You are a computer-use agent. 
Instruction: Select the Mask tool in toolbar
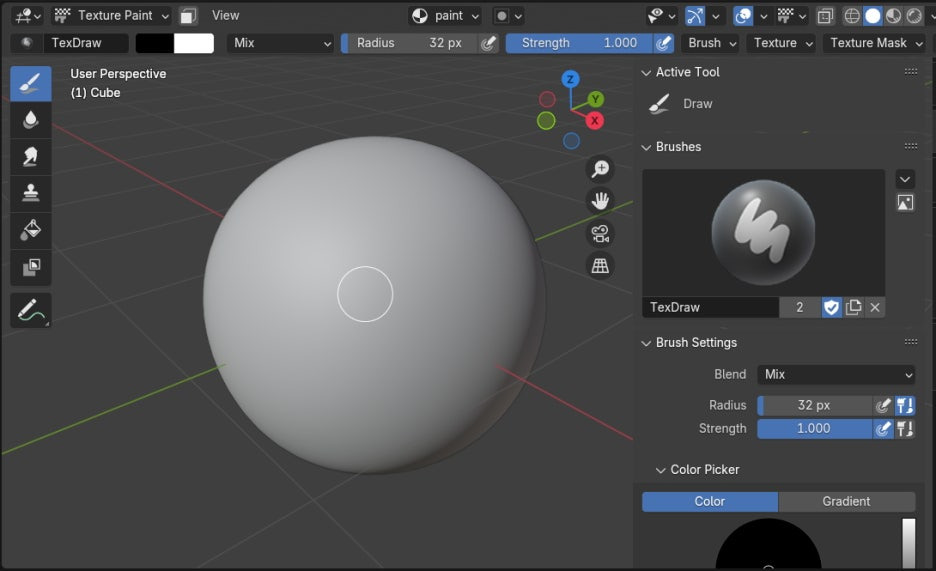(x=30, y=267)
